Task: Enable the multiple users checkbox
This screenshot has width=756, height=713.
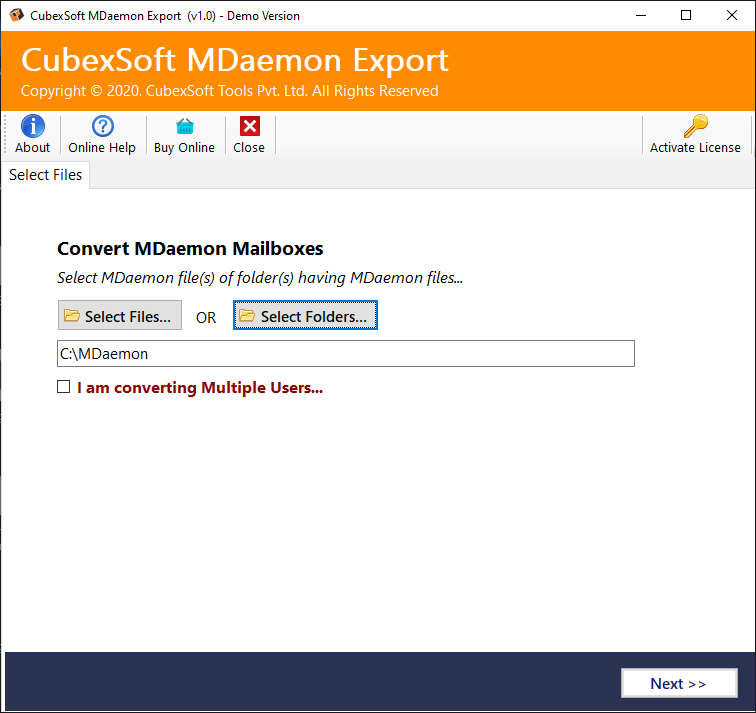Action: tap(64, 387)
